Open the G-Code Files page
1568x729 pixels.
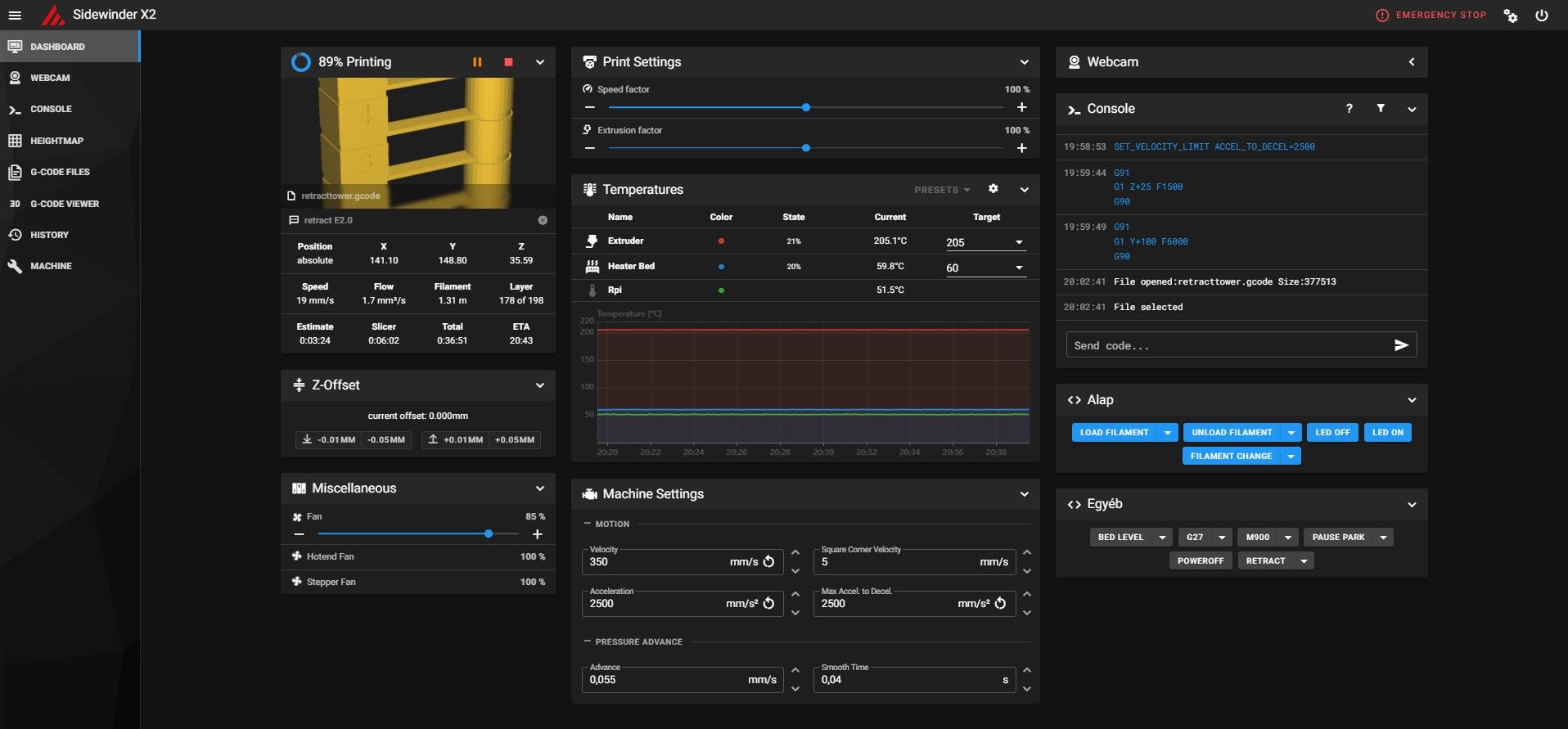click(x=60, y=172)
